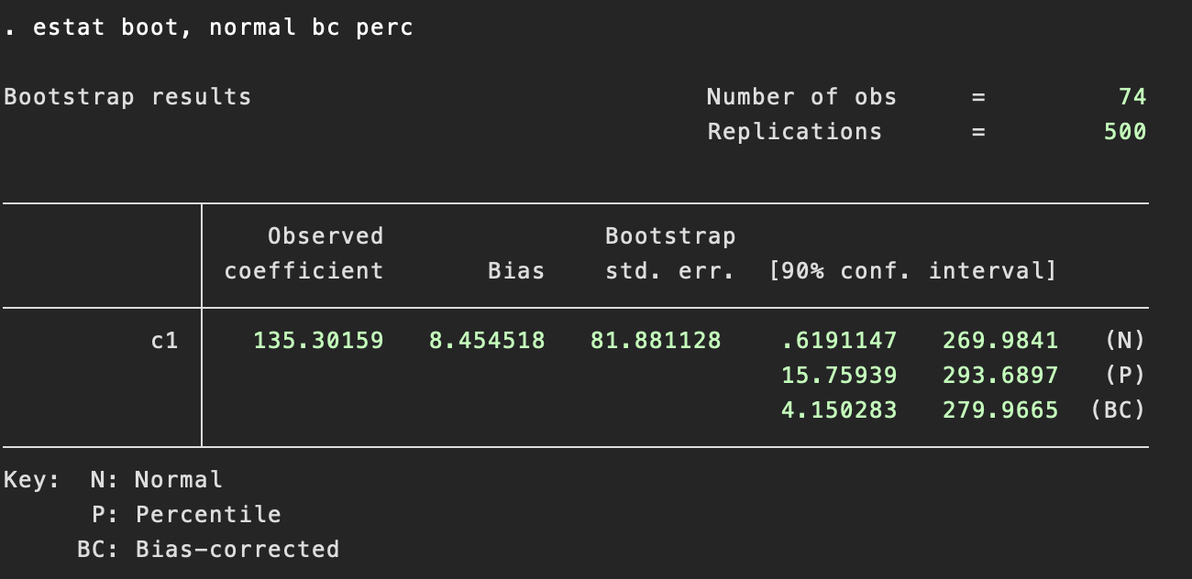Click the (BC) interval marker
The height and width of the screenshot is (579, 1192).
[x=1118, y=410]
